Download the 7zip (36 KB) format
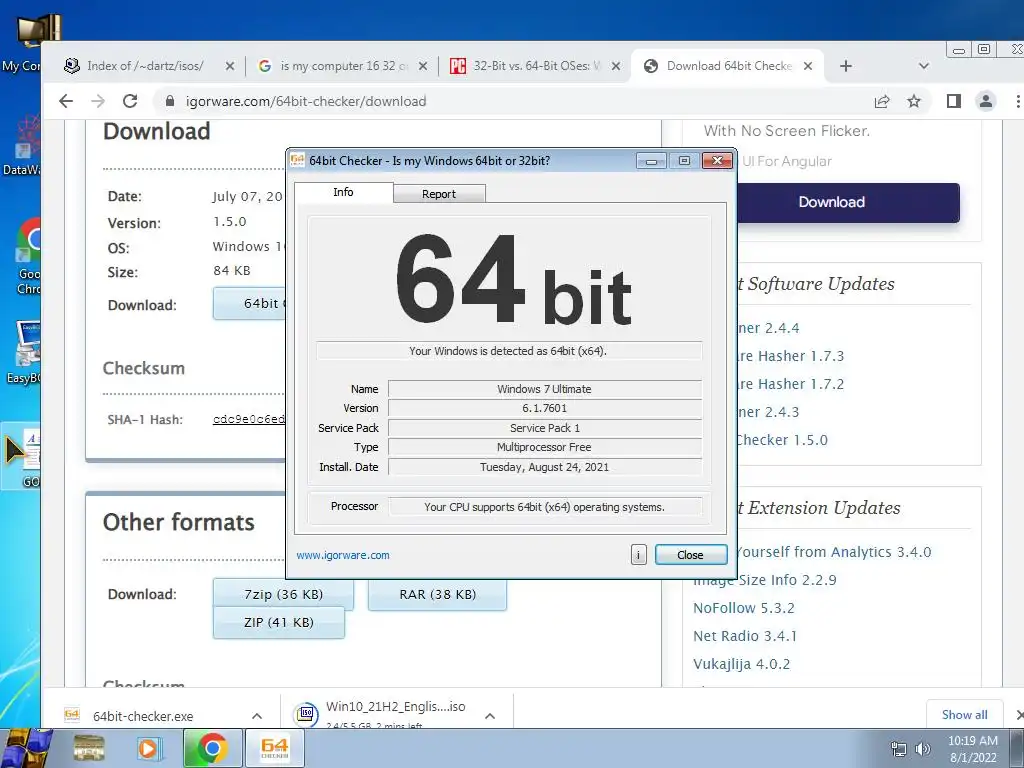Image resolution: width=1024 pixels, height=768 pixels. 283,594
